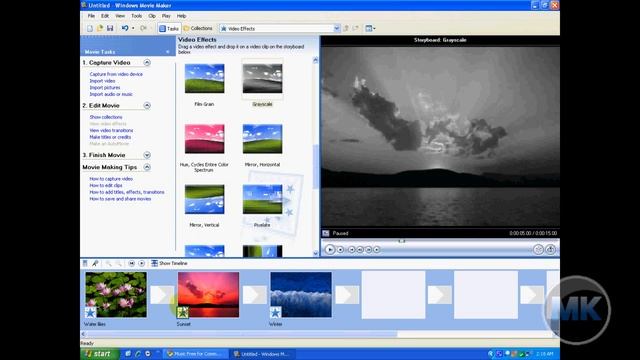This screenshot has width=640, height=360.
Task: Collapse the Edit Movie section
Action: pos(147,105)
